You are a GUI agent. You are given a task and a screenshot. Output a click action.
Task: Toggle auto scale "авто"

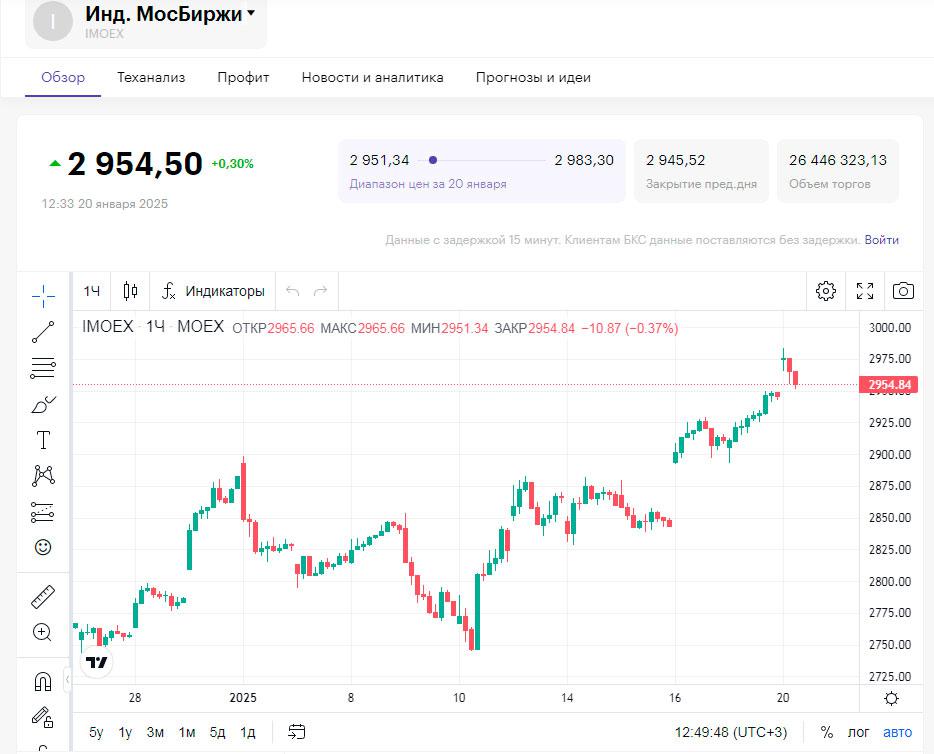[x=897, y=732]
